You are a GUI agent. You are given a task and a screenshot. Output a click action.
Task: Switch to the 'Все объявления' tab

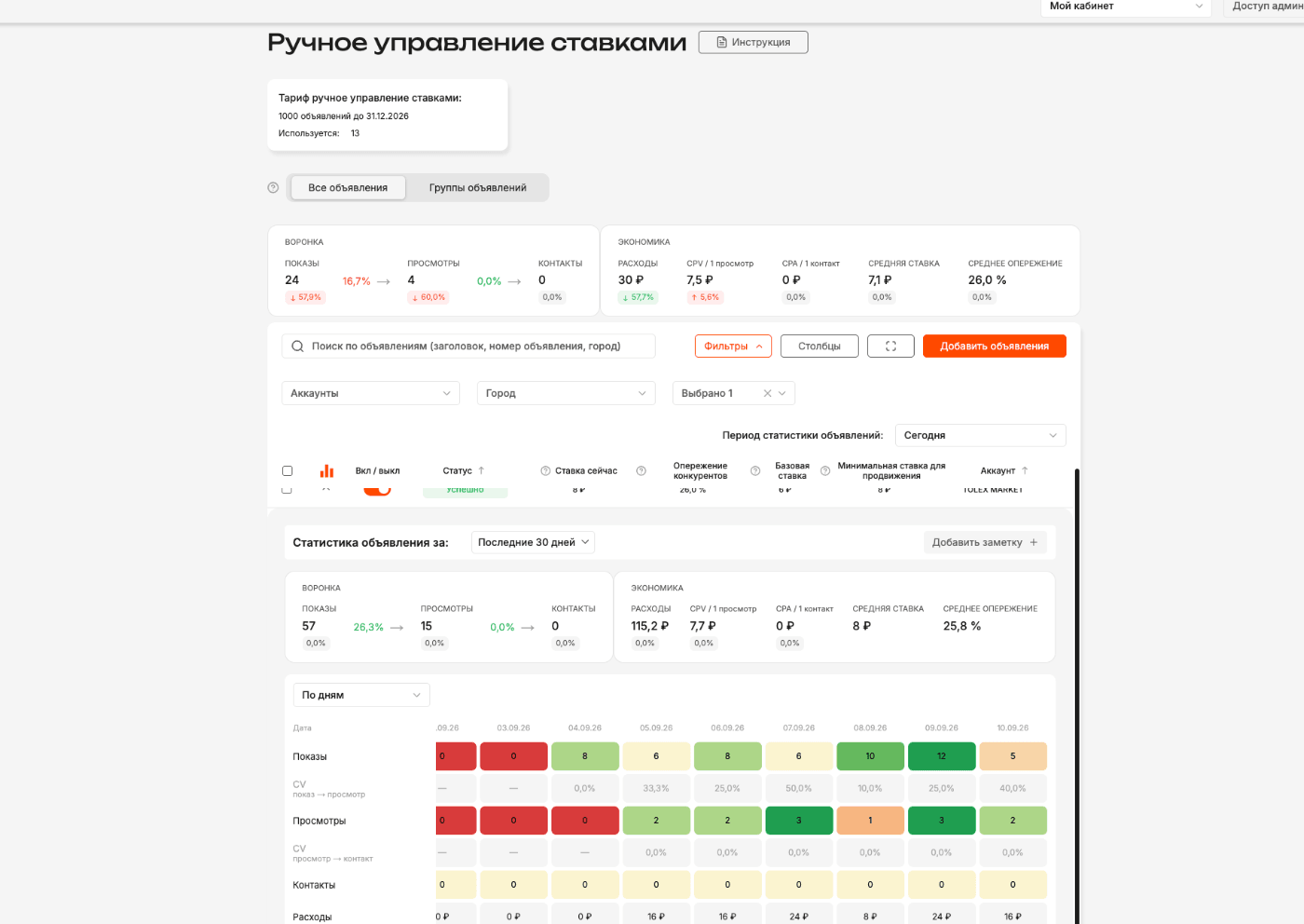(x=348, y=187)
